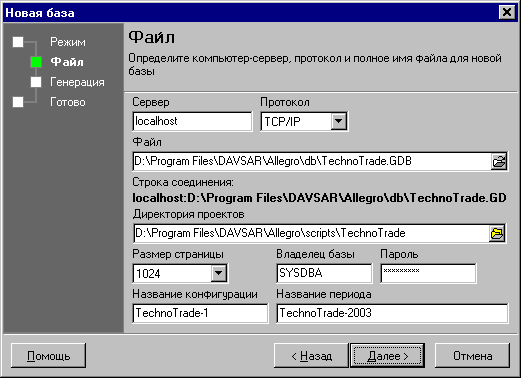Open file browse icon for database file
521x378 pixels.
499,162
